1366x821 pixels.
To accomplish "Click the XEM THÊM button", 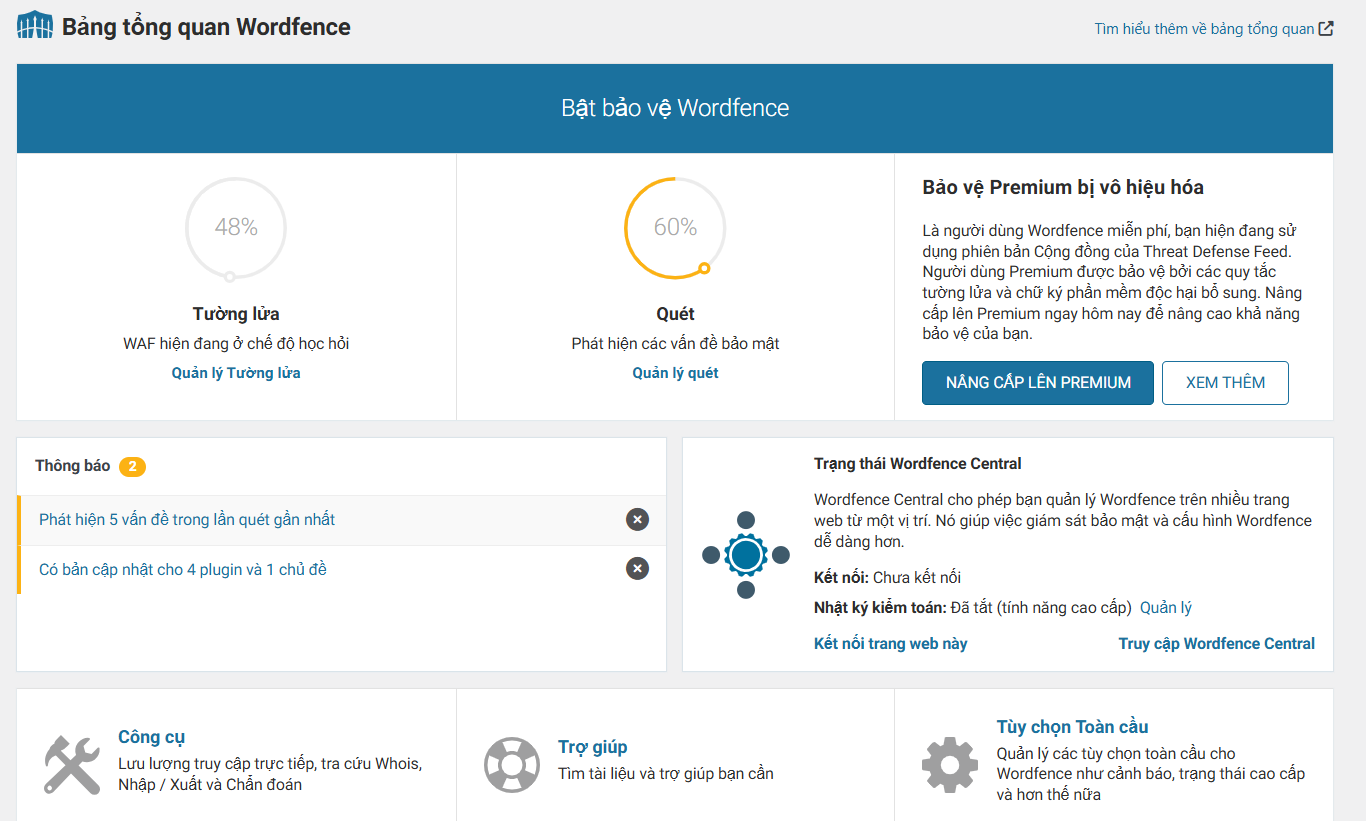I will click(x=1225, y=383).
